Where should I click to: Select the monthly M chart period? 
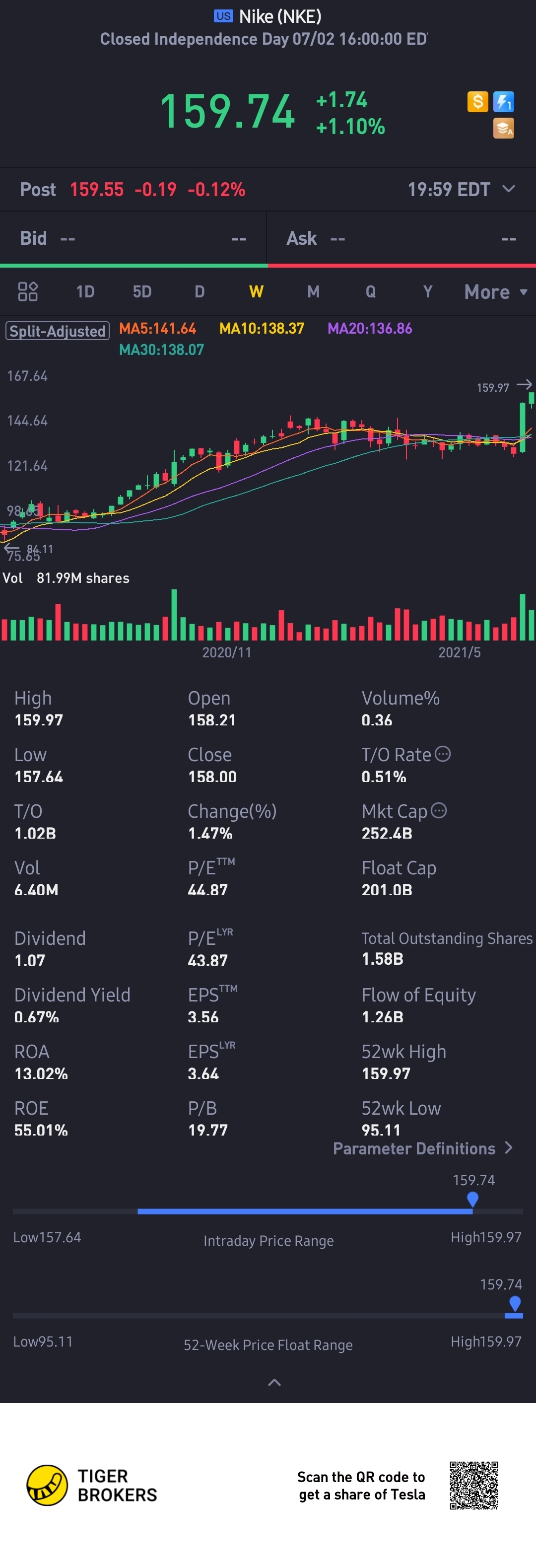(313, 291)
